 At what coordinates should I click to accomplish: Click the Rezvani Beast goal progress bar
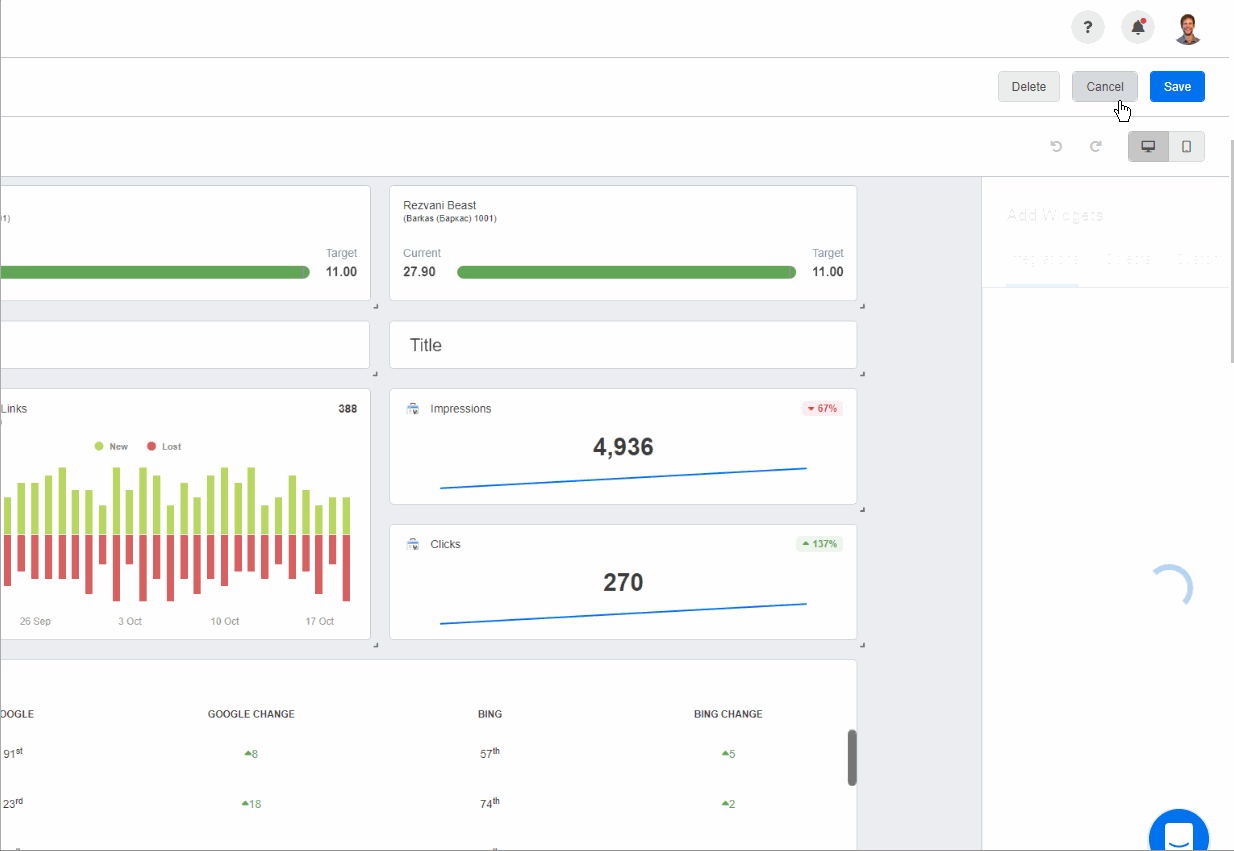[x=626, y=272]
